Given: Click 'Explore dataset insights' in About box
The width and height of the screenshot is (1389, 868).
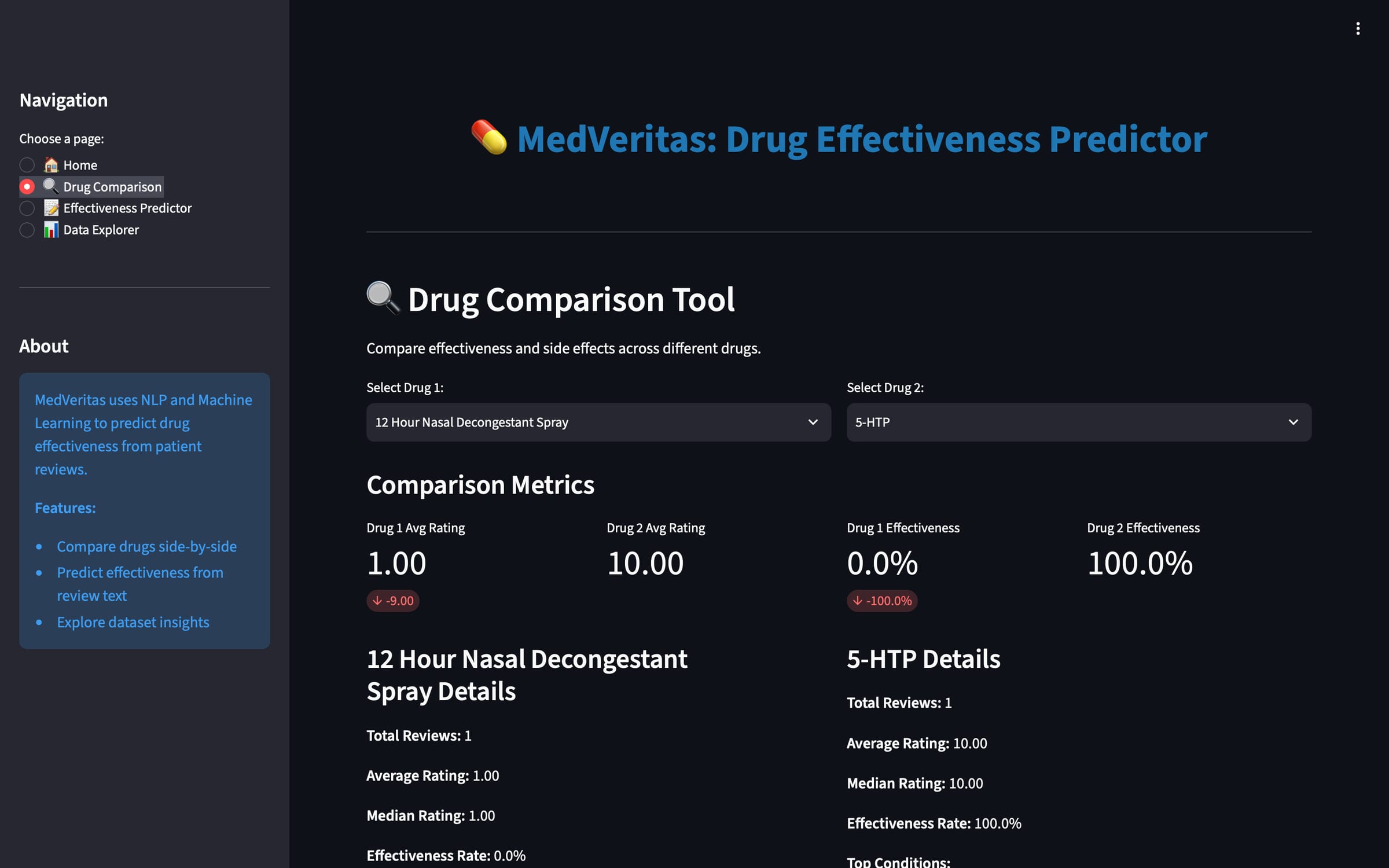Looking at the screenshot, I should 133,622.
